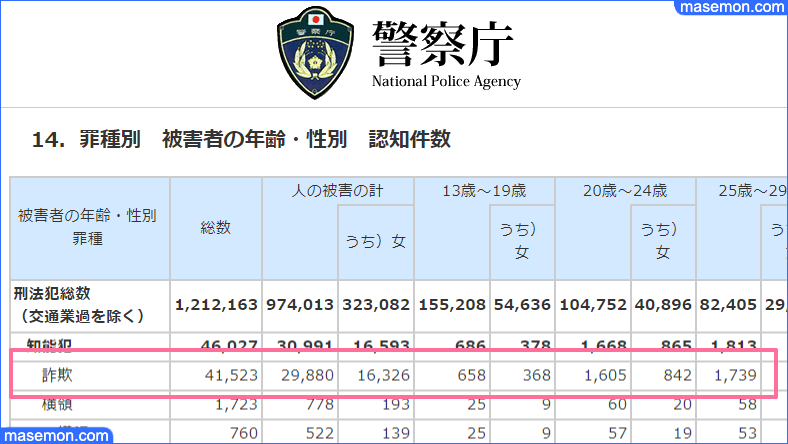Select the heading 14. 罪種別 被害者の年齢・性別 認知件数
788x444 pixels.
[x=241, y=139]
